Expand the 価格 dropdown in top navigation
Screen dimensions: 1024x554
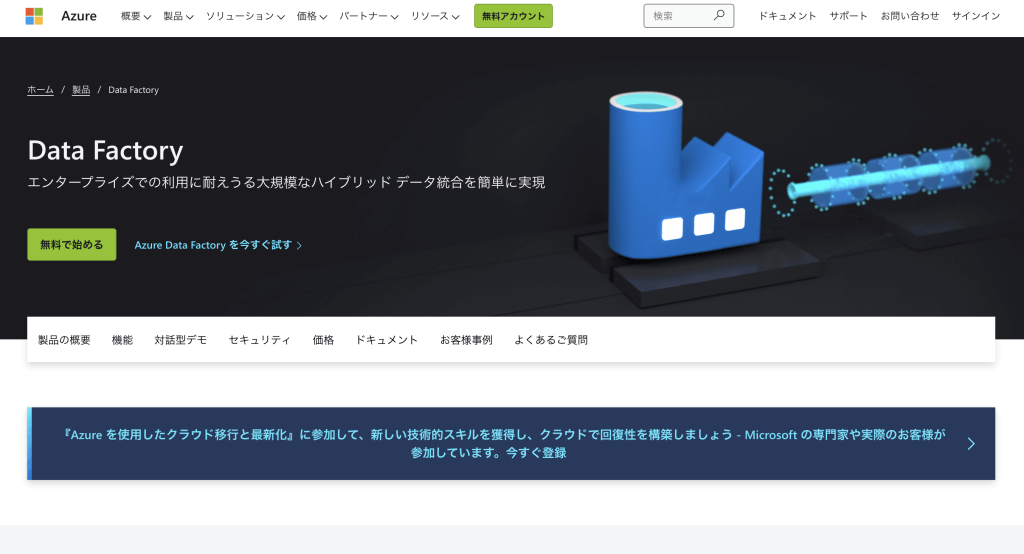coord(312,16)
